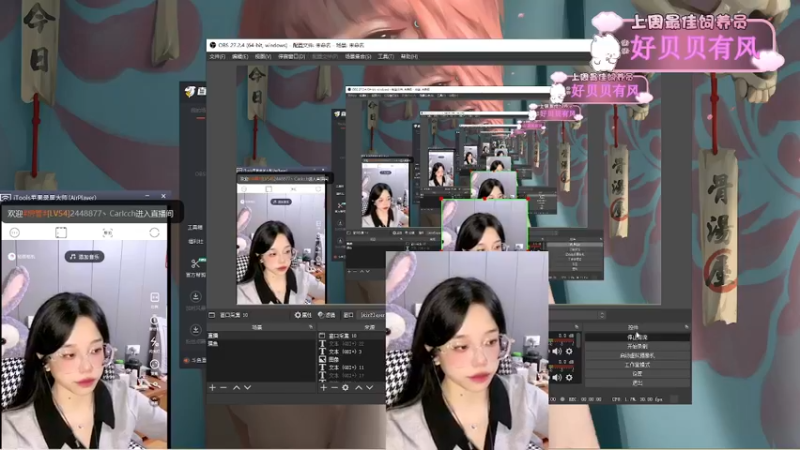This screenshot has height=450, width=800.
Task: Minimize the iTools AirPlayer window
Action: coord(147,196)
